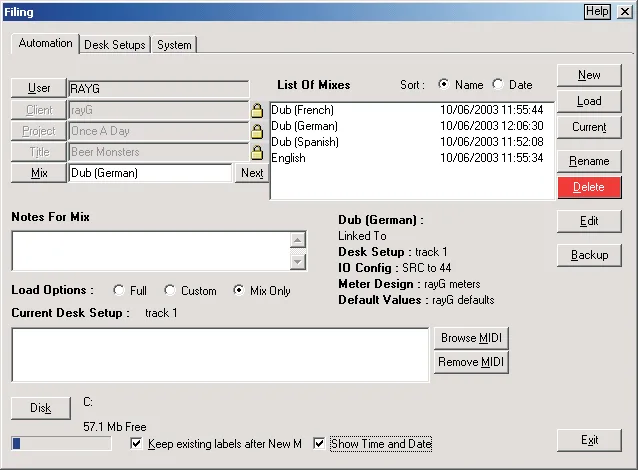
Task: Click the Edit button
Action: [589, 221]
